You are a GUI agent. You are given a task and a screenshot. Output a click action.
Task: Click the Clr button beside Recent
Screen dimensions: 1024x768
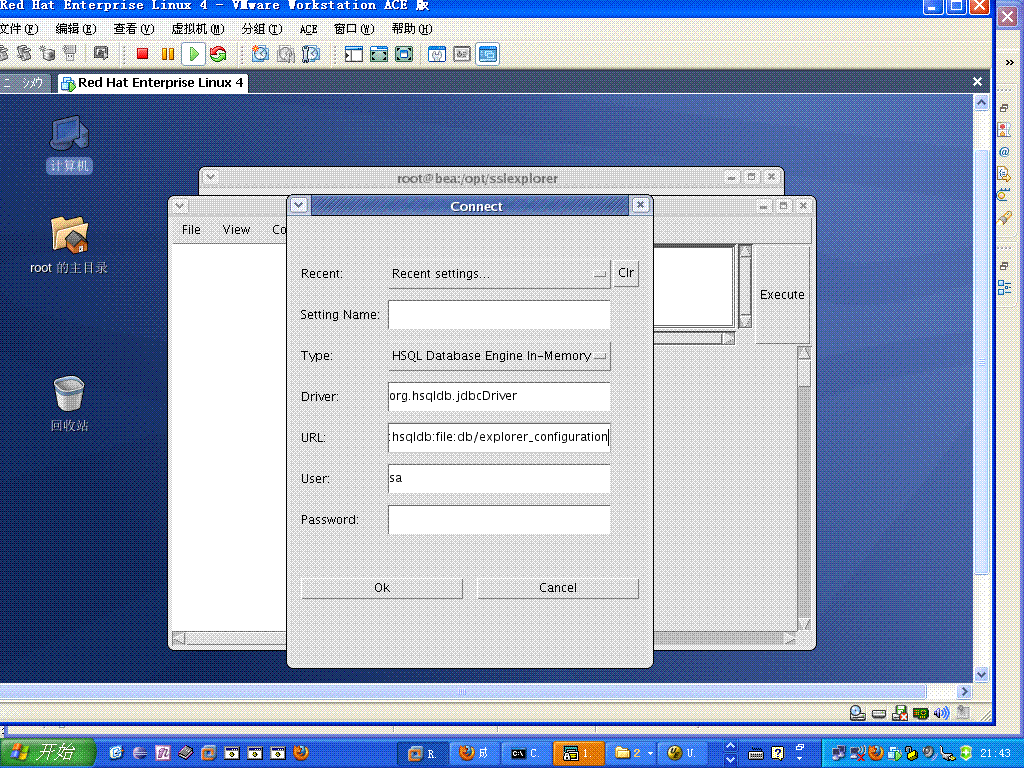626,273
